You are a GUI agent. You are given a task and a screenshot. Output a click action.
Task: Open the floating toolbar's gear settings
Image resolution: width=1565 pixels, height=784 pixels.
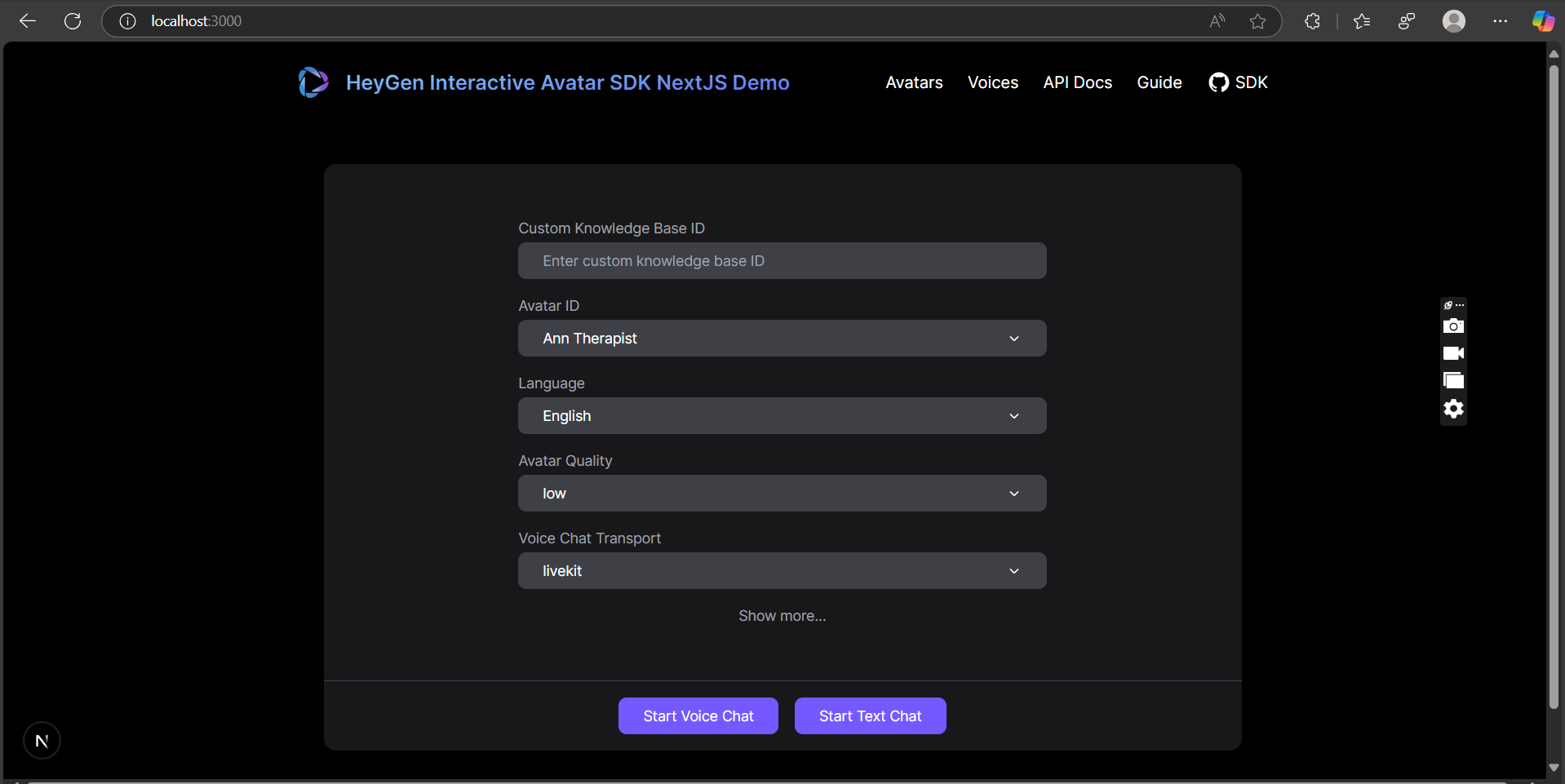tap(1453, 409)
